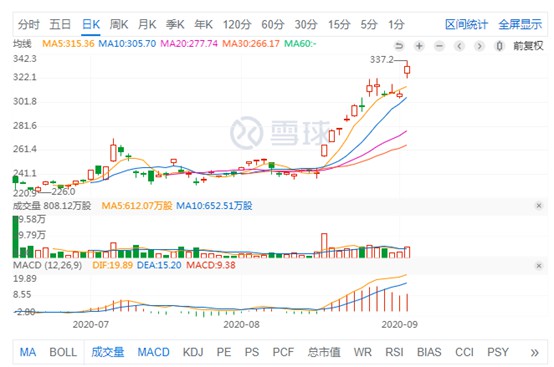
Task: Select the 年K tab
Action: coord(204,24)
